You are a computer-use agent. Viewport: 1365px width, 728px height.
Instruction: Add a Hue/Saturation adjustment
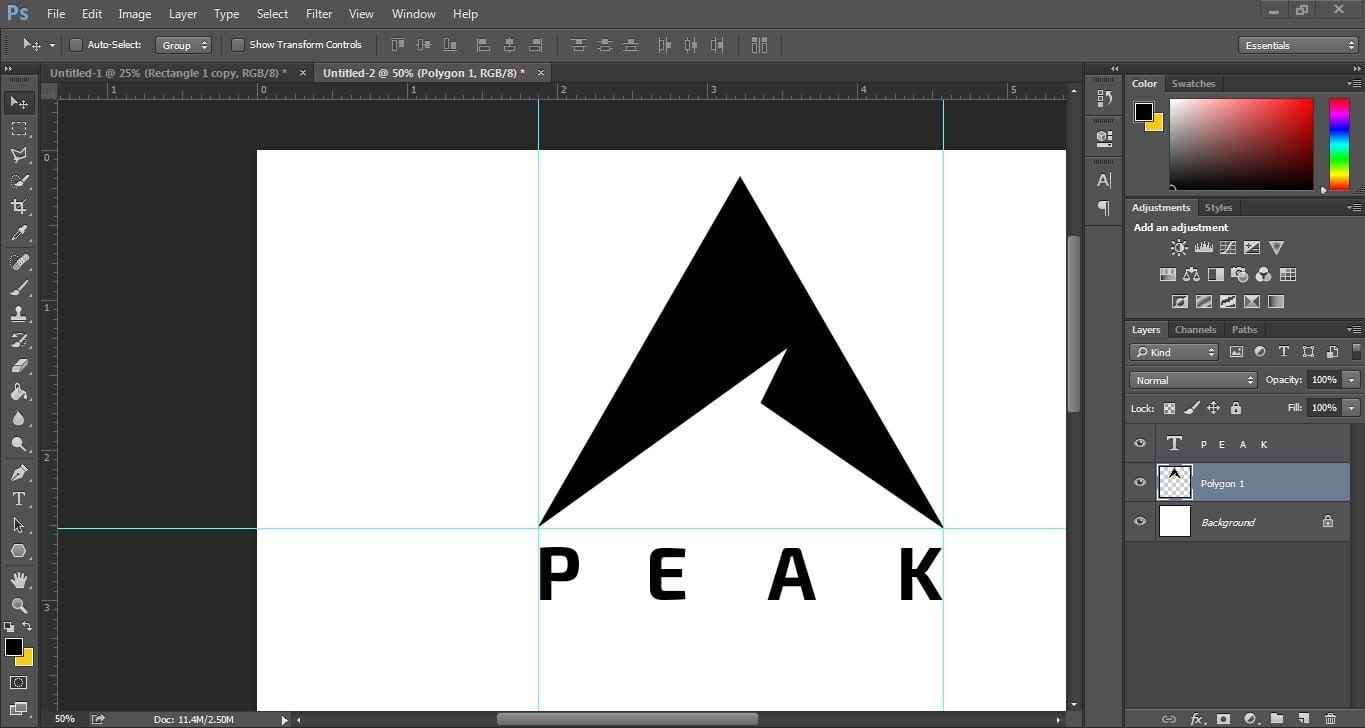click(1168, 274)
